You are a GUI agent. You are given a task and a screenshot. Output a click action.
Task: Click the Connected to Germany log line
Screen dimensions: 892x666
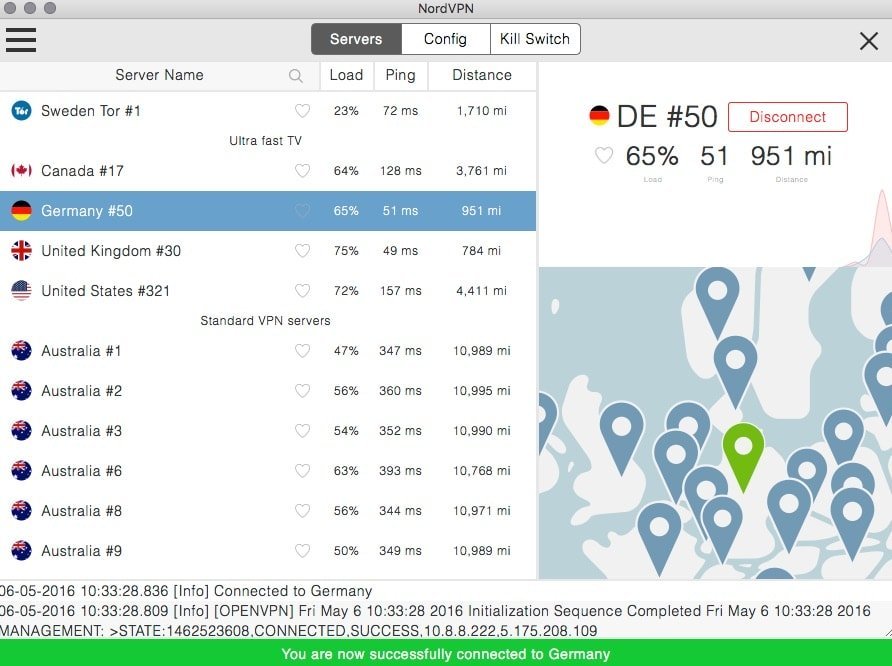coord(186,591)
